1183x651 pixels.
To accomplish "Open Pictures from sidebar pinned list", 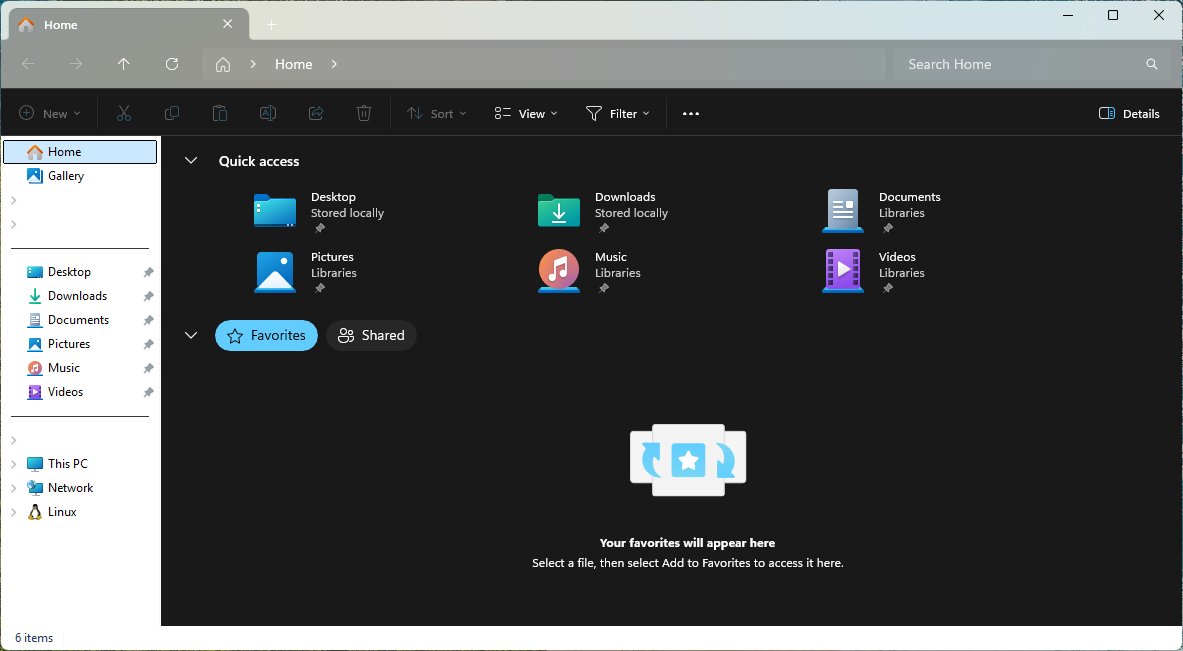I will tap(69, 344).
